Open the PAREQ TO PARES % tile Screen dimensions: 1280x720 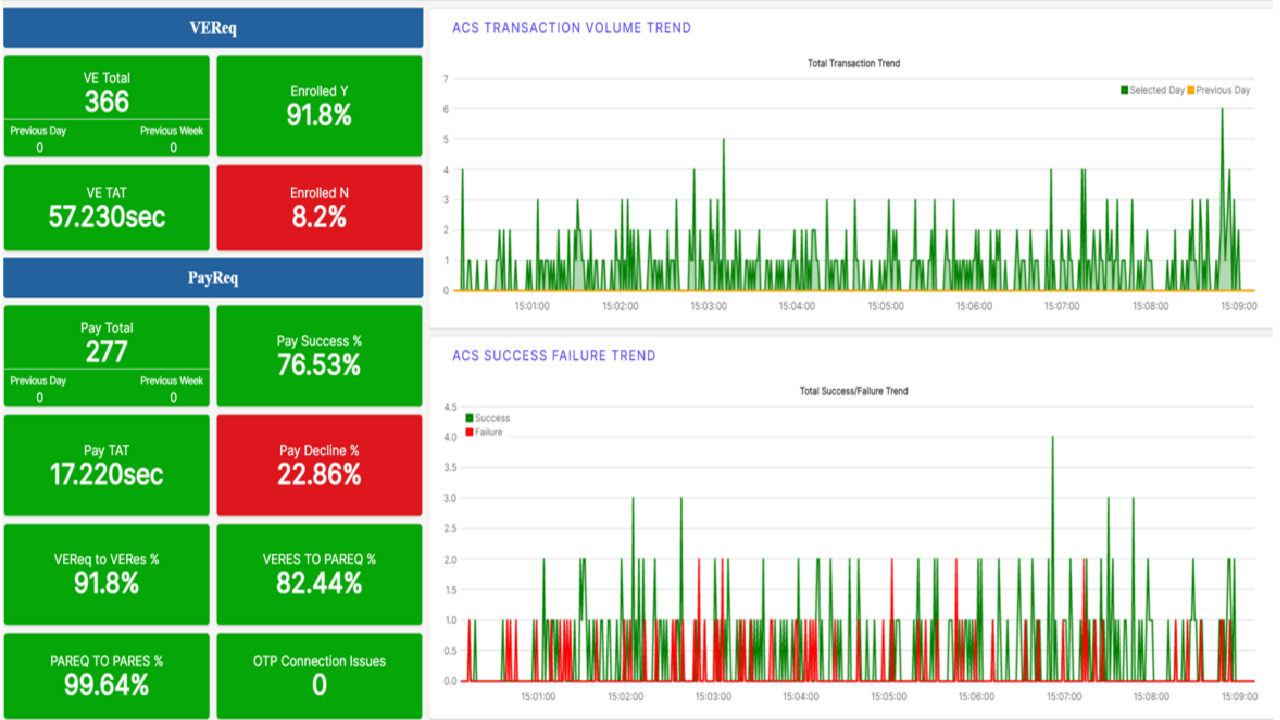107,675
